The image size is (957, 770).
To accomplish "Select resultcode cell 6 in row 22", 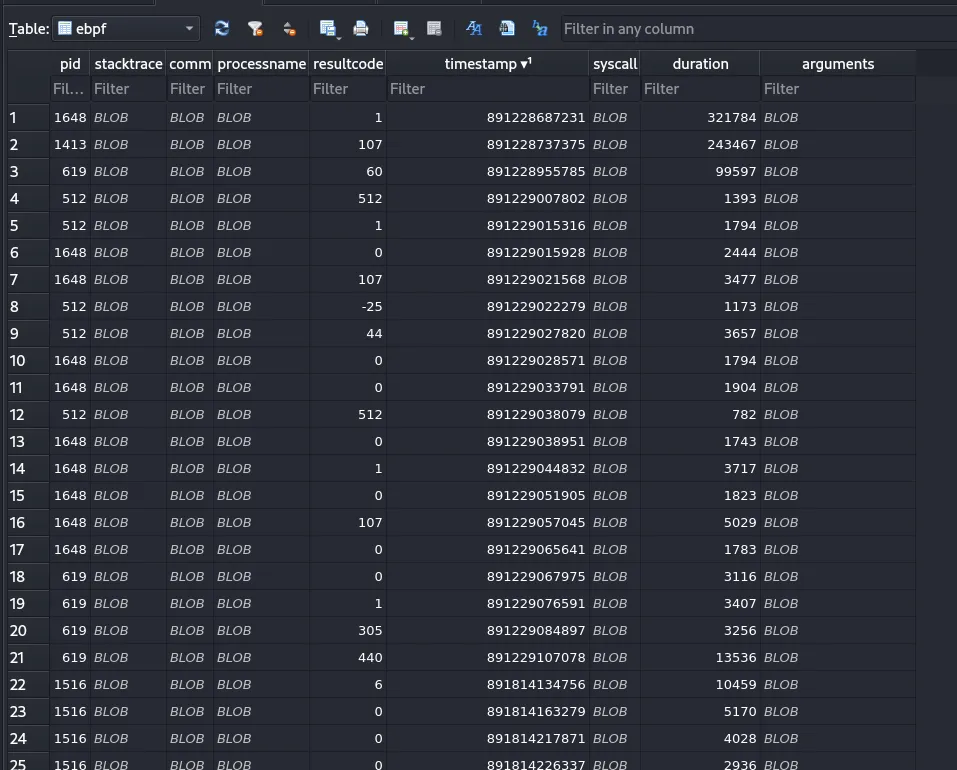I will 348,685.
